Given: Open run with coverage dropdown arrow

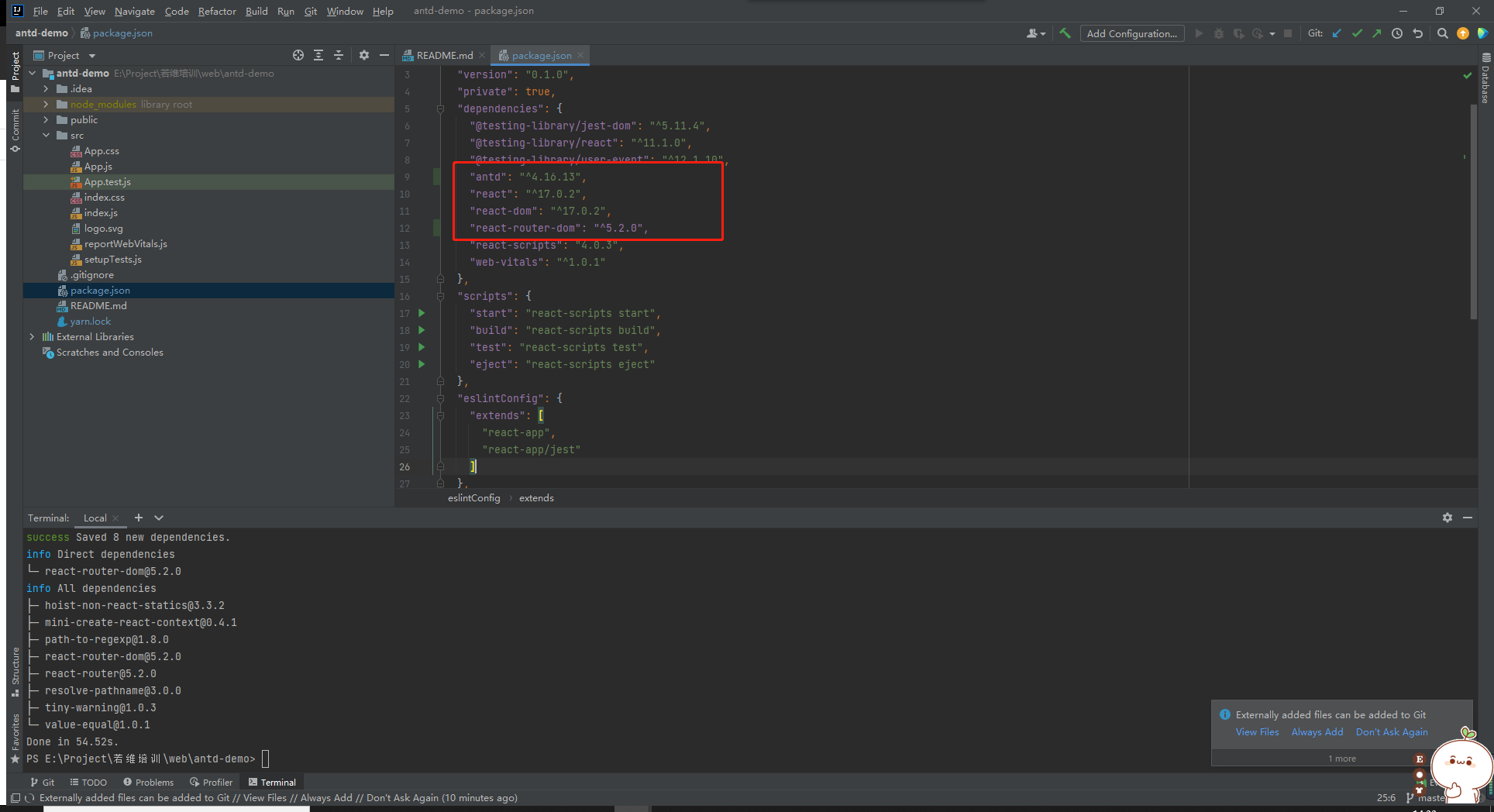Looking at the screenshot, I should (x=1272, y=33).
